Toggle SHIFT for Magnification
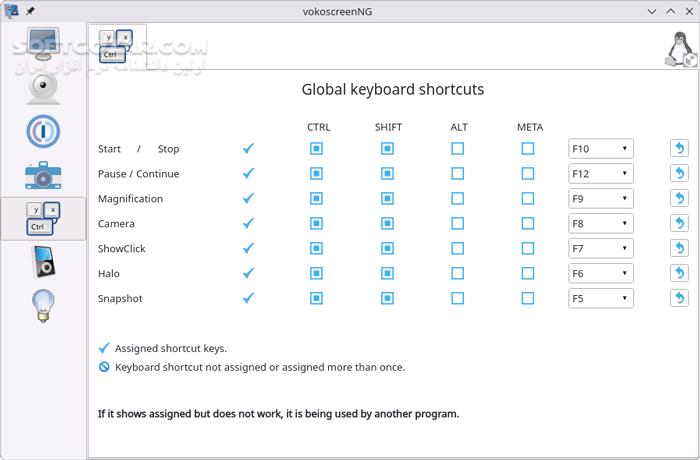The image size is (700, 460). coord(388,198)
